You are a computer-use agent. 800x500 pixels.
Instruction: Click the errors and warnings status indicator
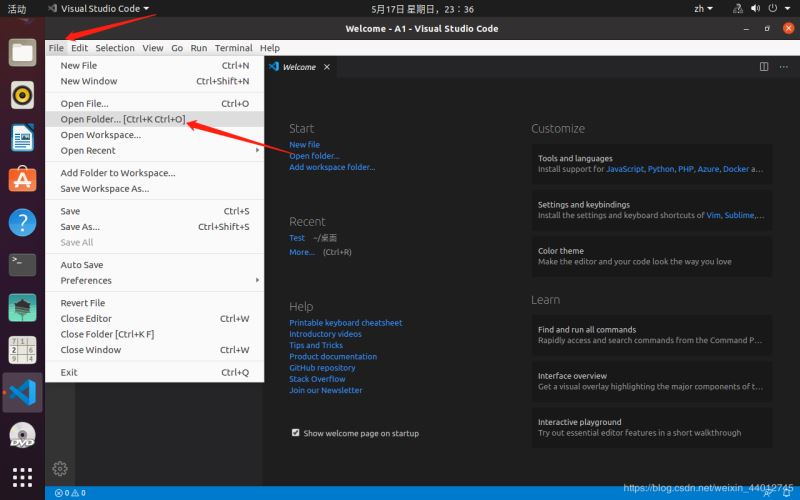pos(70,493)
